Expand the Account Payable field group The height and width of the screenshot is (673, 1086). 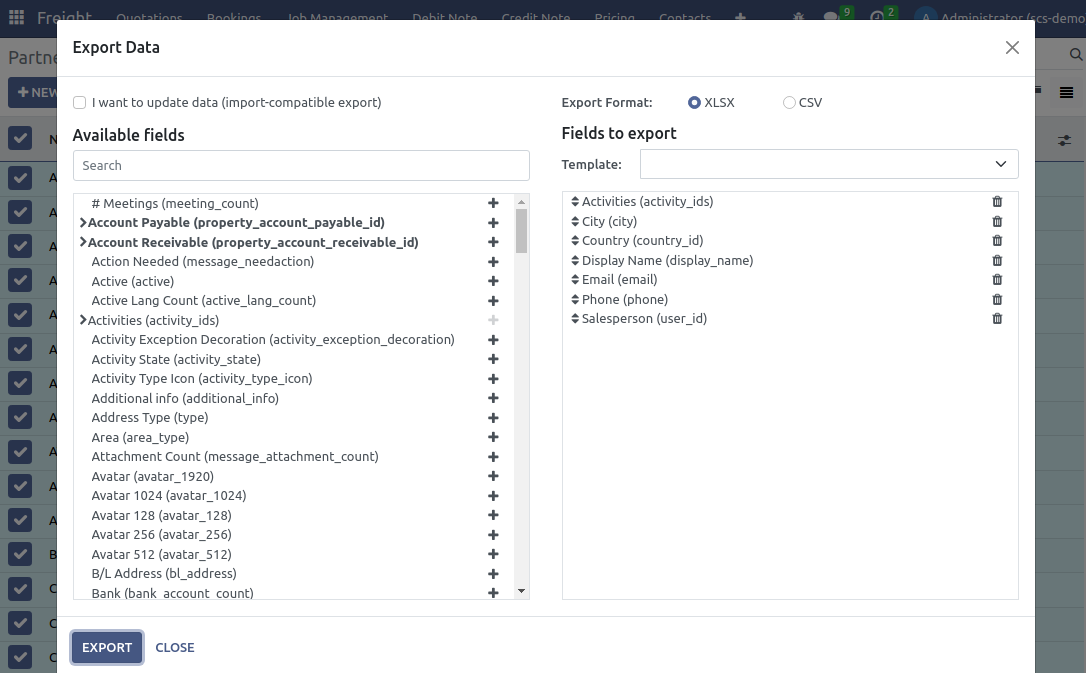(83, 222)
